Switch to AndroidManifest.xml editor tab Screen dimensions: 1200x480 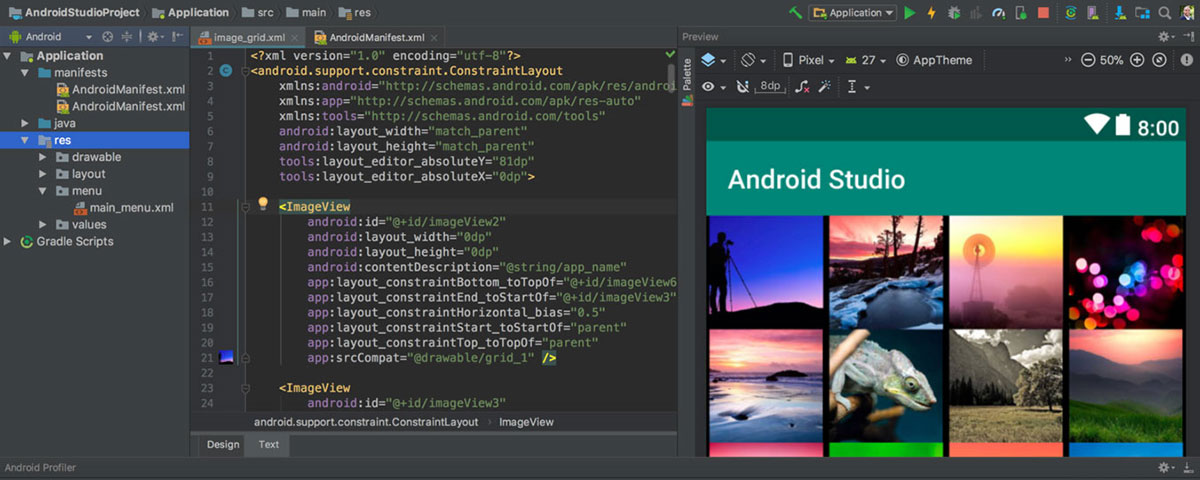pyautogui.click(x=376, y=37)
